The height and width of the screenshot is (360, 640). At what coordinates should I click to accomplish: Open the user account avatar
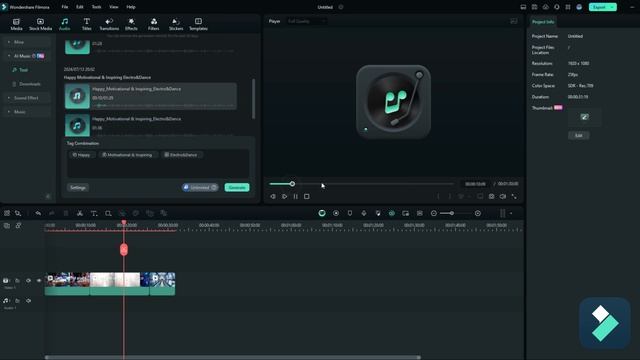[x=579, y=7]
